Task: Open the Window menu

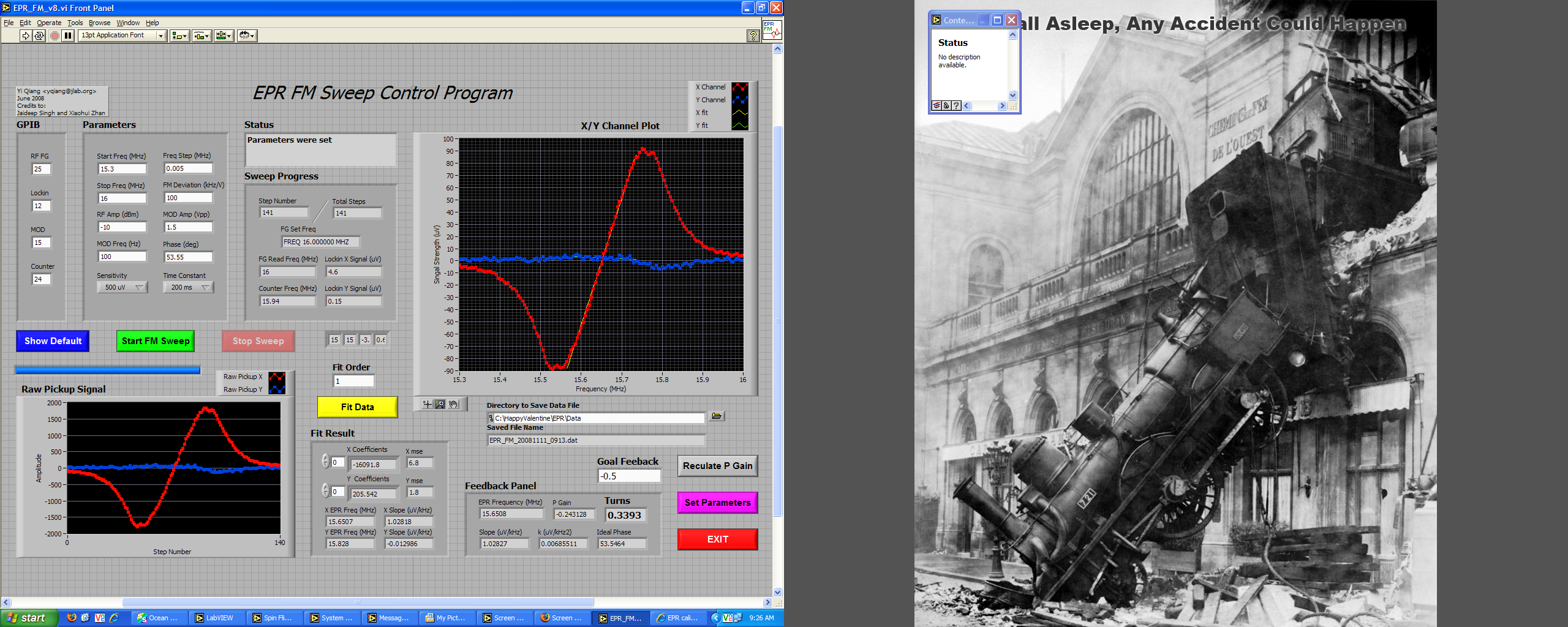Action: (128, 23)
